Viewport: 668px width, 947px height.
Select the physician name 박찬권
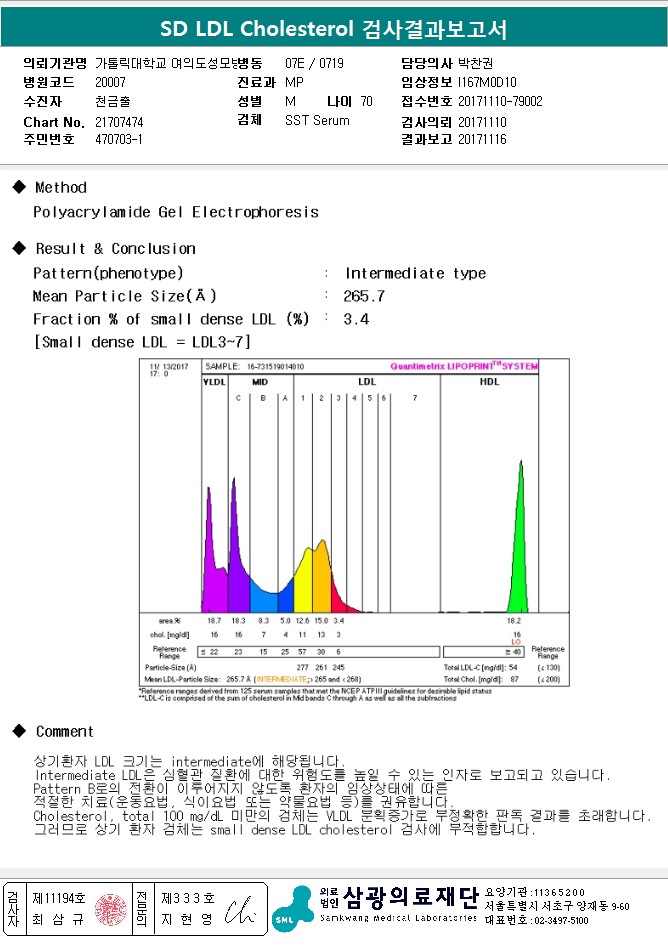click(475, 63)
